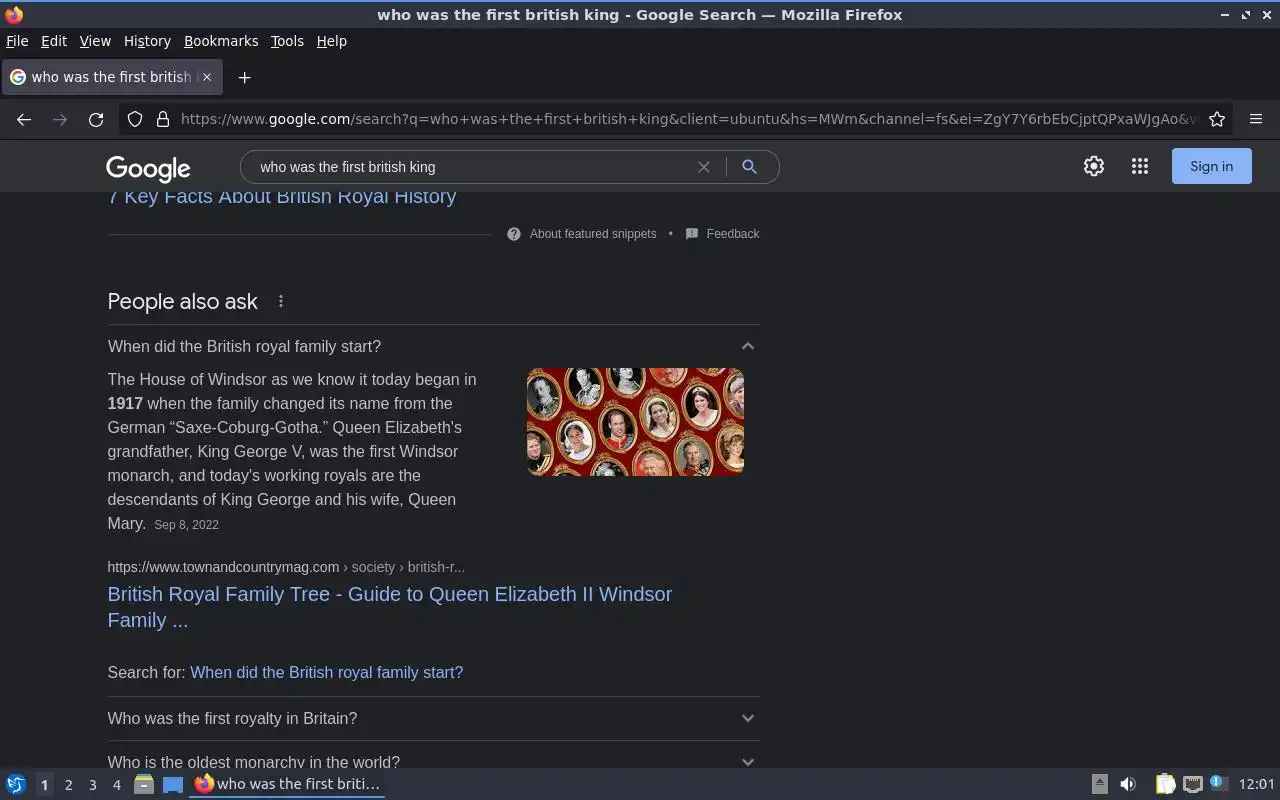
Task: Click the 'People also ask' heading
Action: pyautogui.click(x=183, y=301)
